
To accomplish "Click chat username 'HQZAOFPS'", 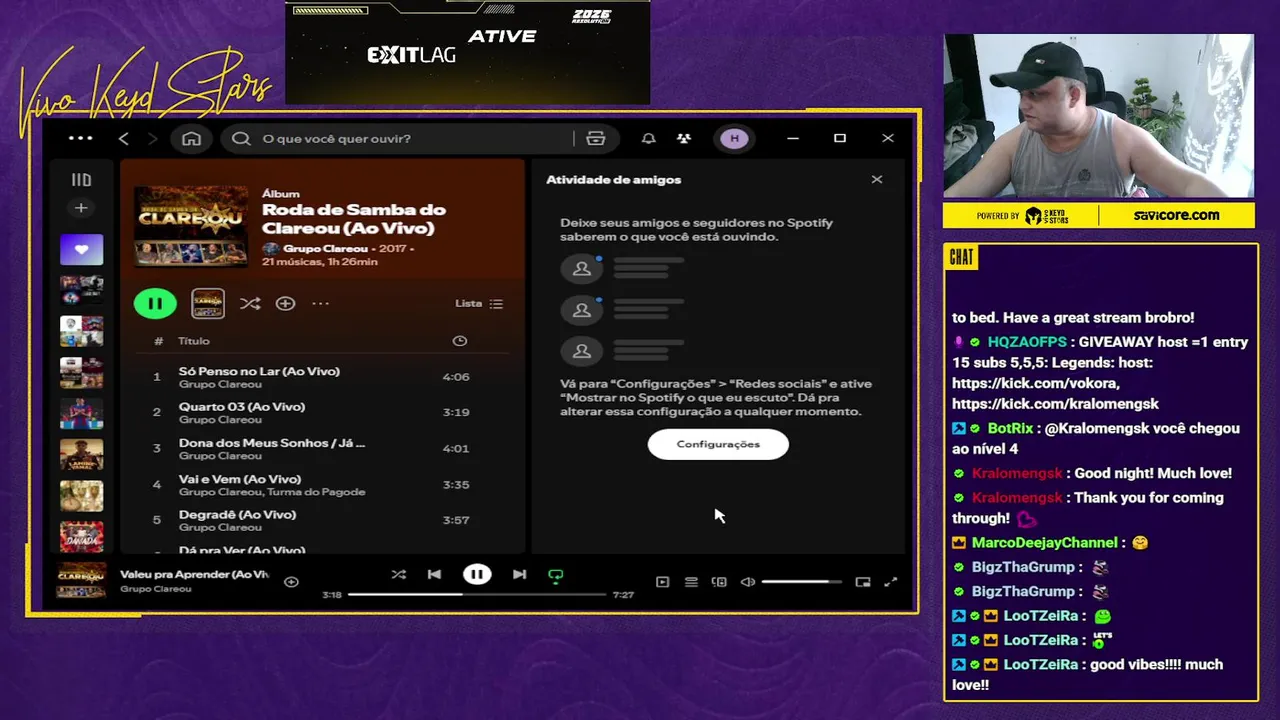I will [1027, 342].
